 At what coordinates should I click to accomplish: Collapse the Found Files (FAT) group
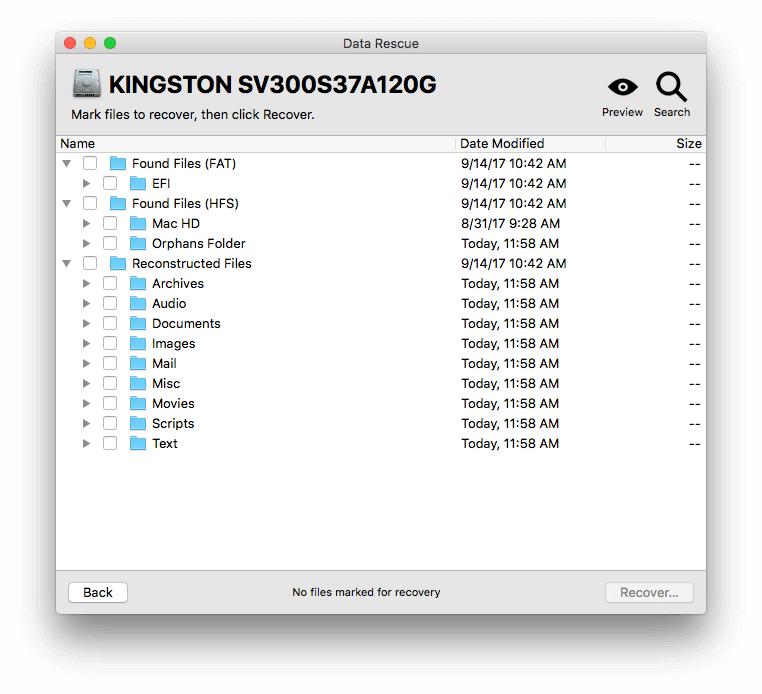click(67, 164)
